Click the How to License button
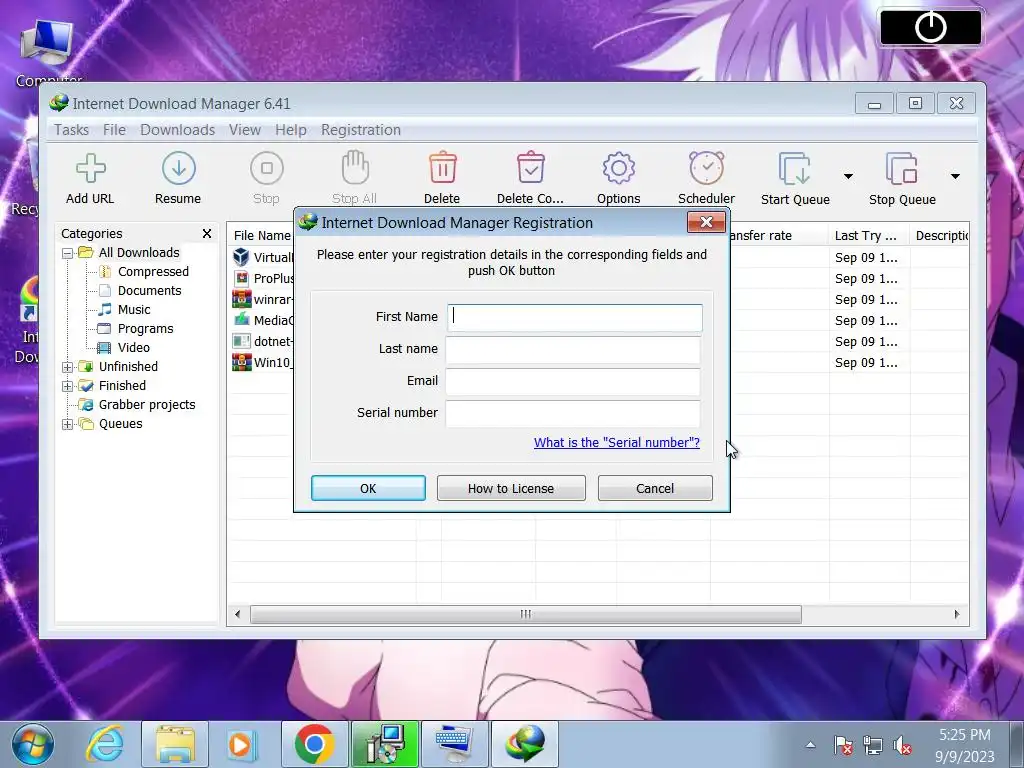 511,488
